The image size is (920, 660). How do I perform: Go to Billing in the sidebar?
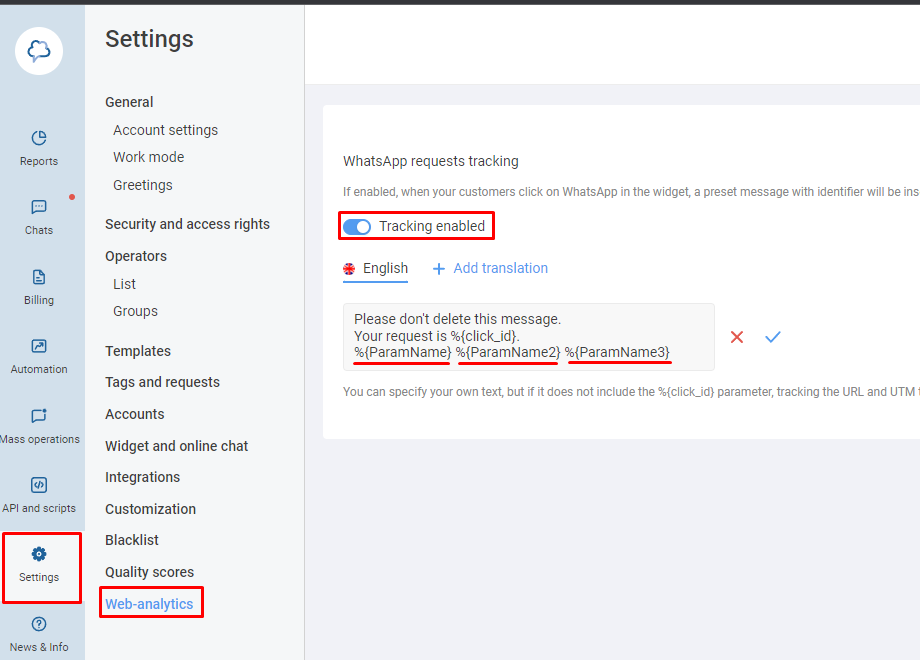click(39, 286)
